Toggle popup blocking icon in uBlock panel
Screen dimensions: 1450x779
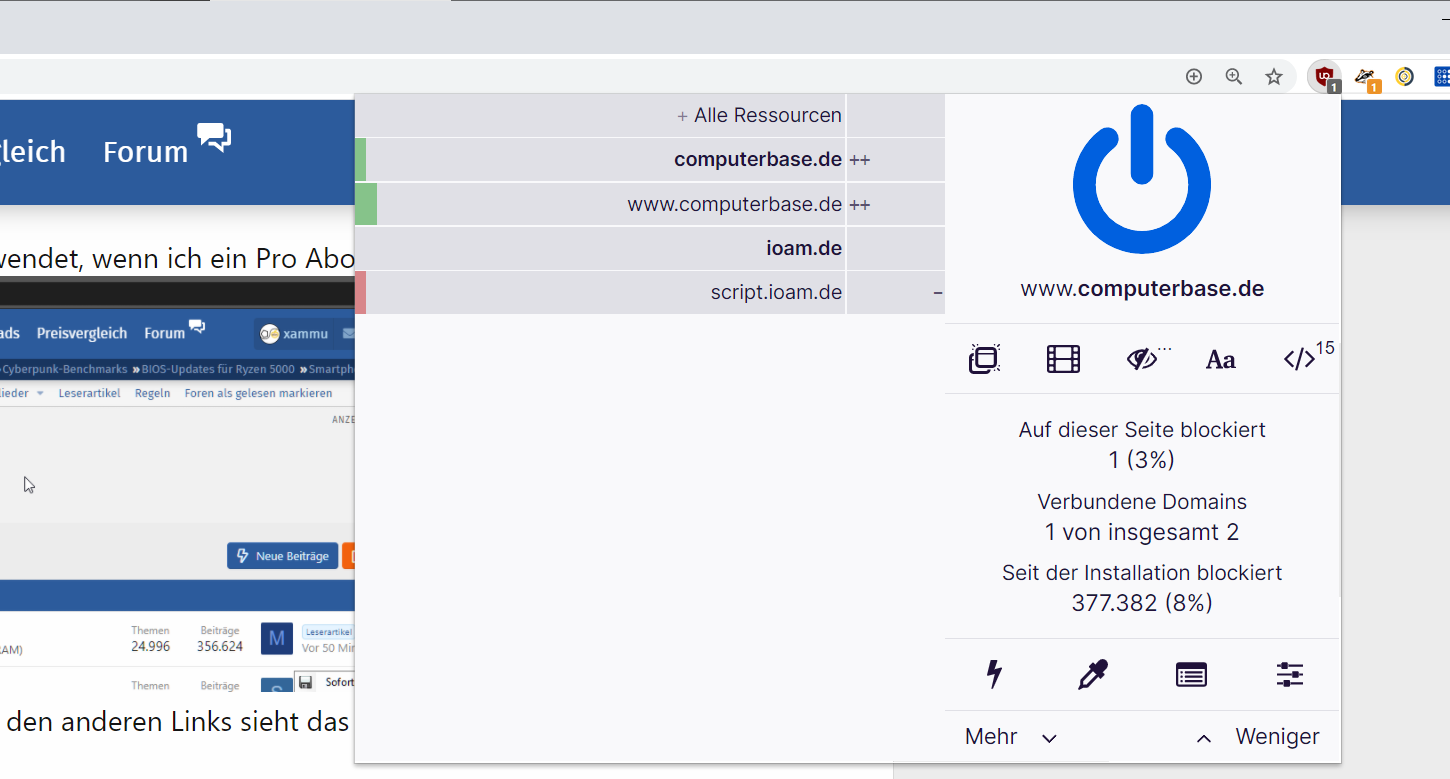[985, 359]
